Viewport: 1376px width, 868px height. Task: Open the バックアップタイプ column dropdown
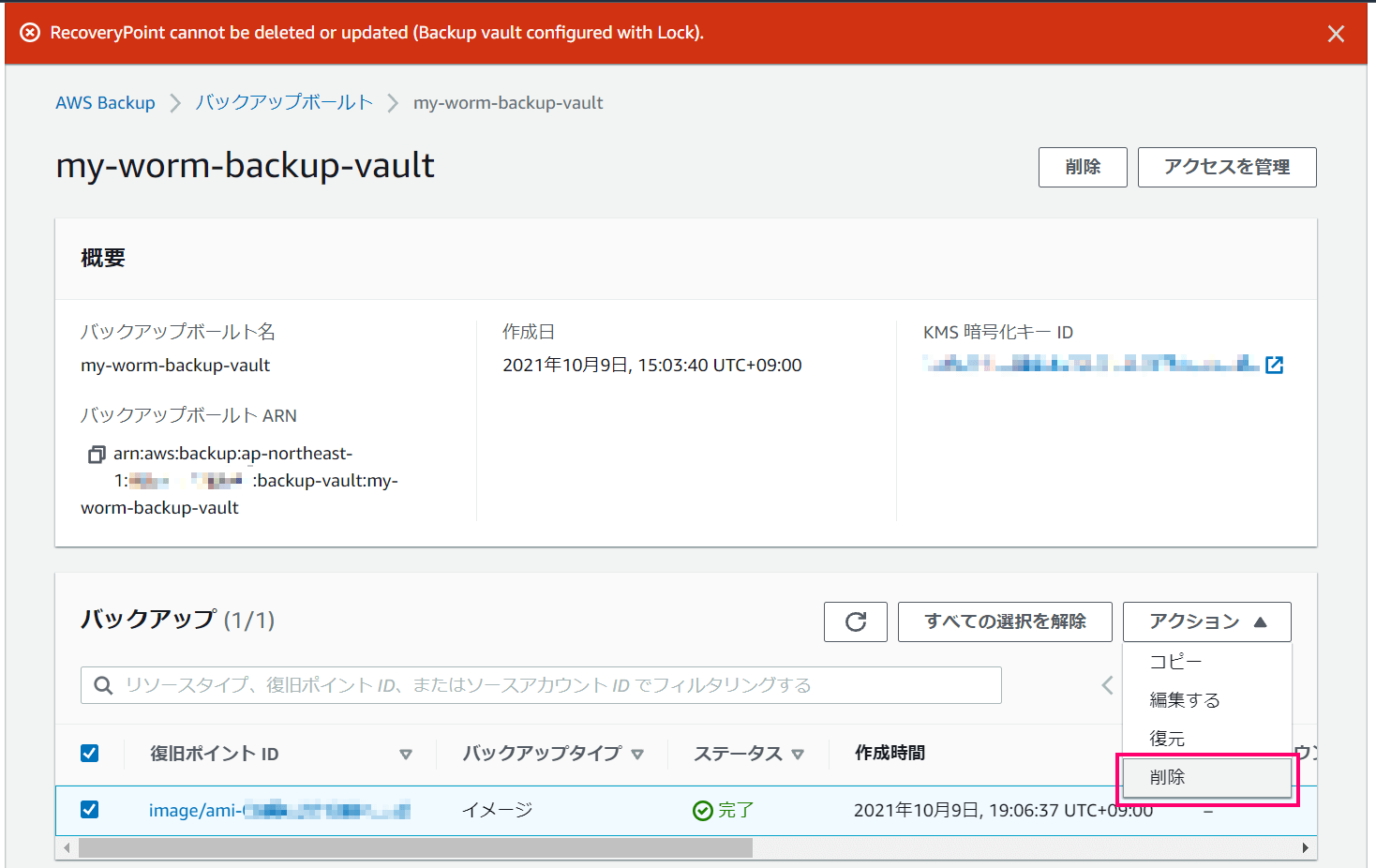[x=638, y=754]
